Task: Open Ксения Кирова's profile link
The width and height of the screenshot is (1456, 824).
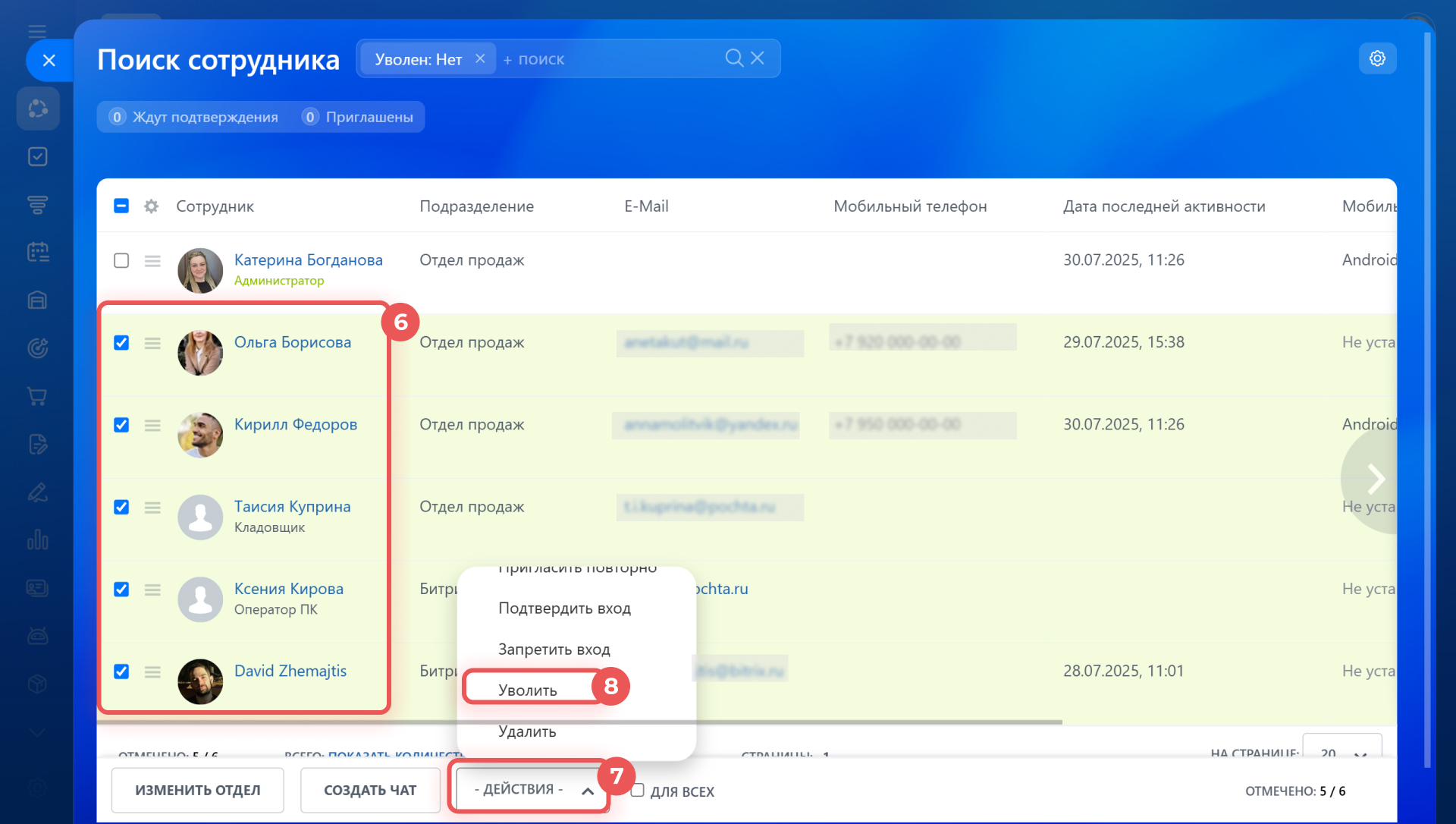Action: click(288, 589)
